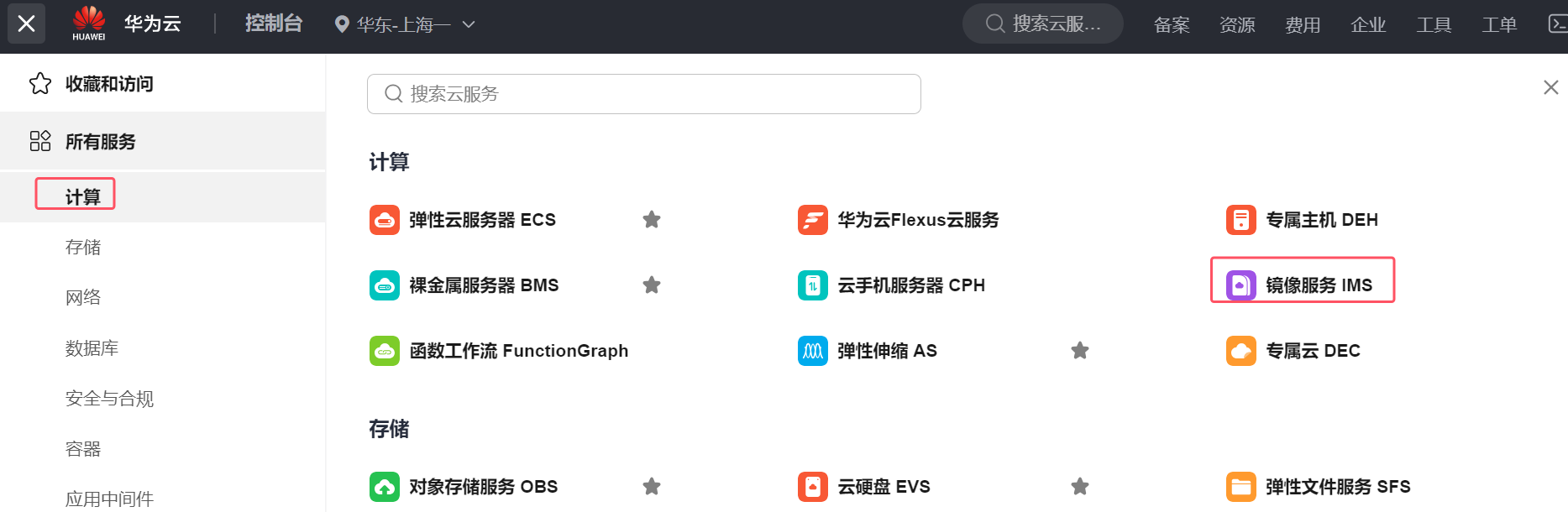Click the 弹性文件服务 SFS icon
Viewport: 1568px width, 512px height.
[1241, 487]
